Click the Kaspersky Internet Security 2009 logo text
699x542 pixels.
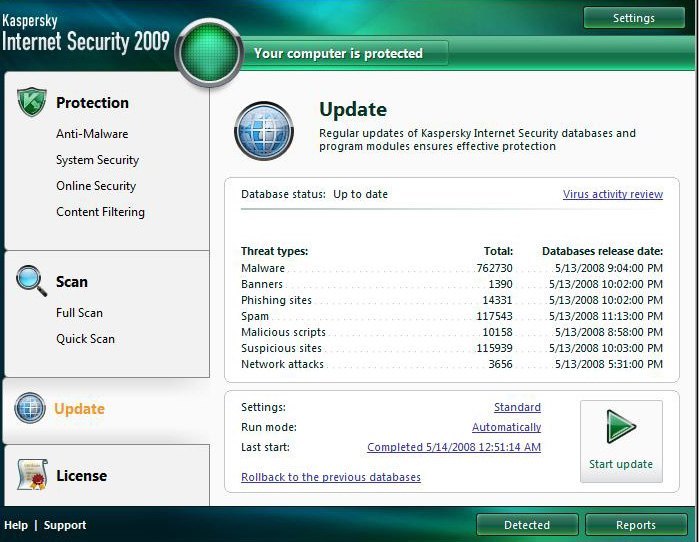(86, 33)
